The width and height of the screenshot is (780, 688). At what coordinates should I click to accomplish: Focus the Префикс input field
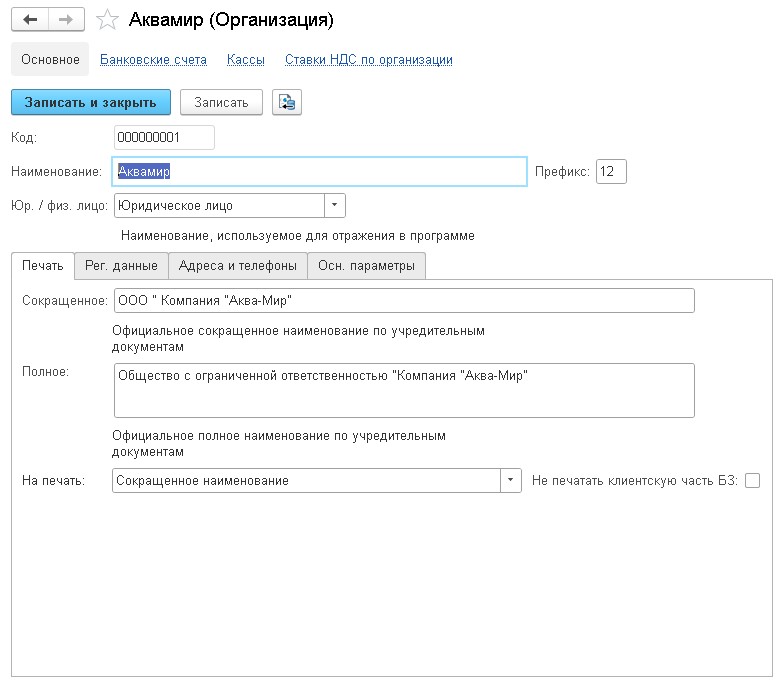click(x=611, y=172)
